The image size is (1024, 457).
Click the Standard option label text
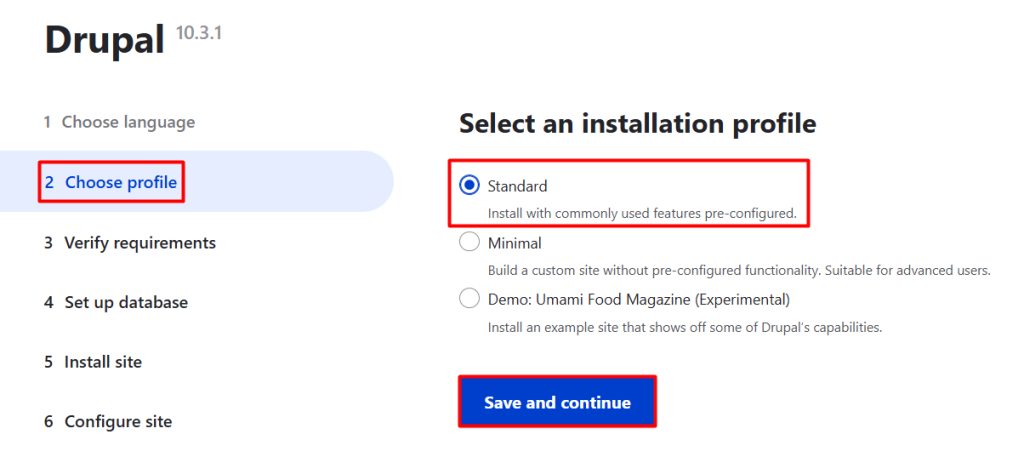(x=517, y=186)
